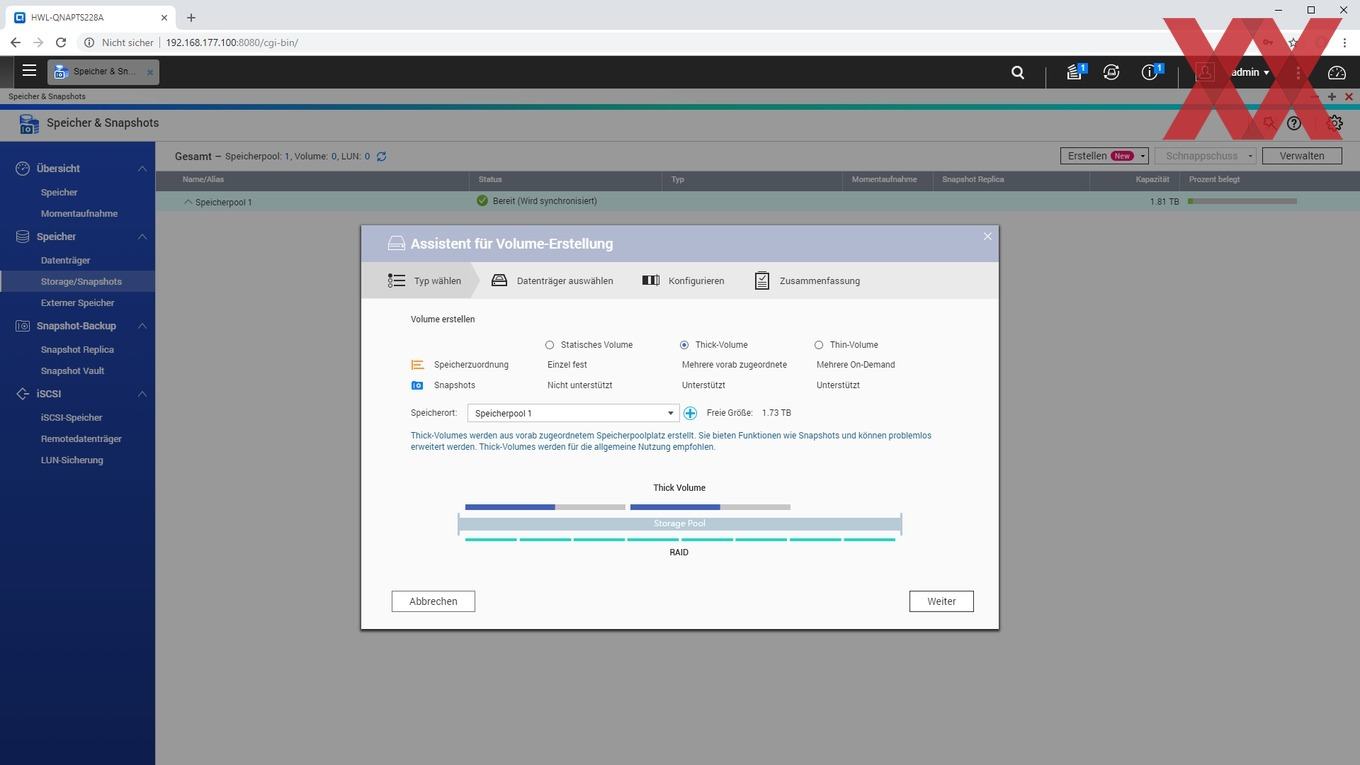1360x765 pixels.
Task: Sort by Name/Alias column header
Action: [x=203, y=179]
